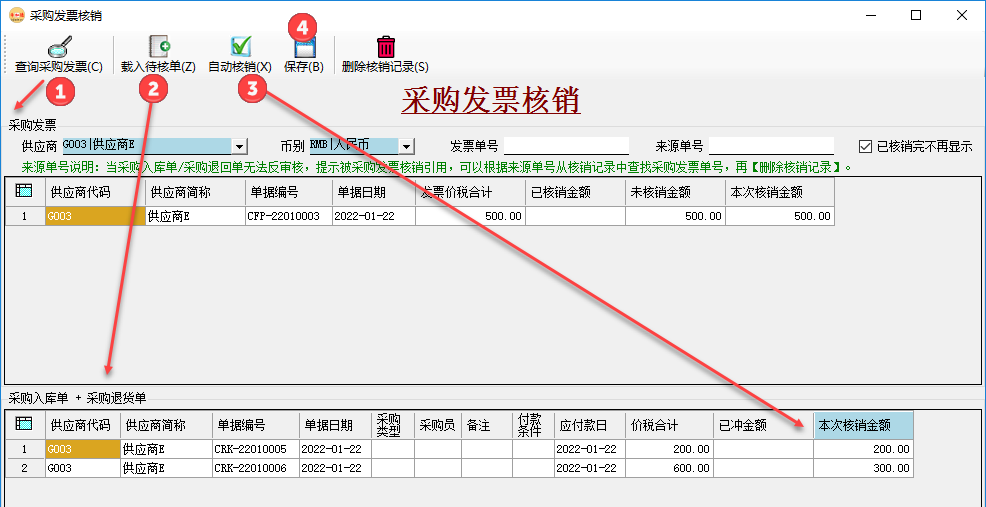This screenshot has width=986, height=507.
Task: Click the 删除核销记录 trash can icon
Action: tap(385, 47)
